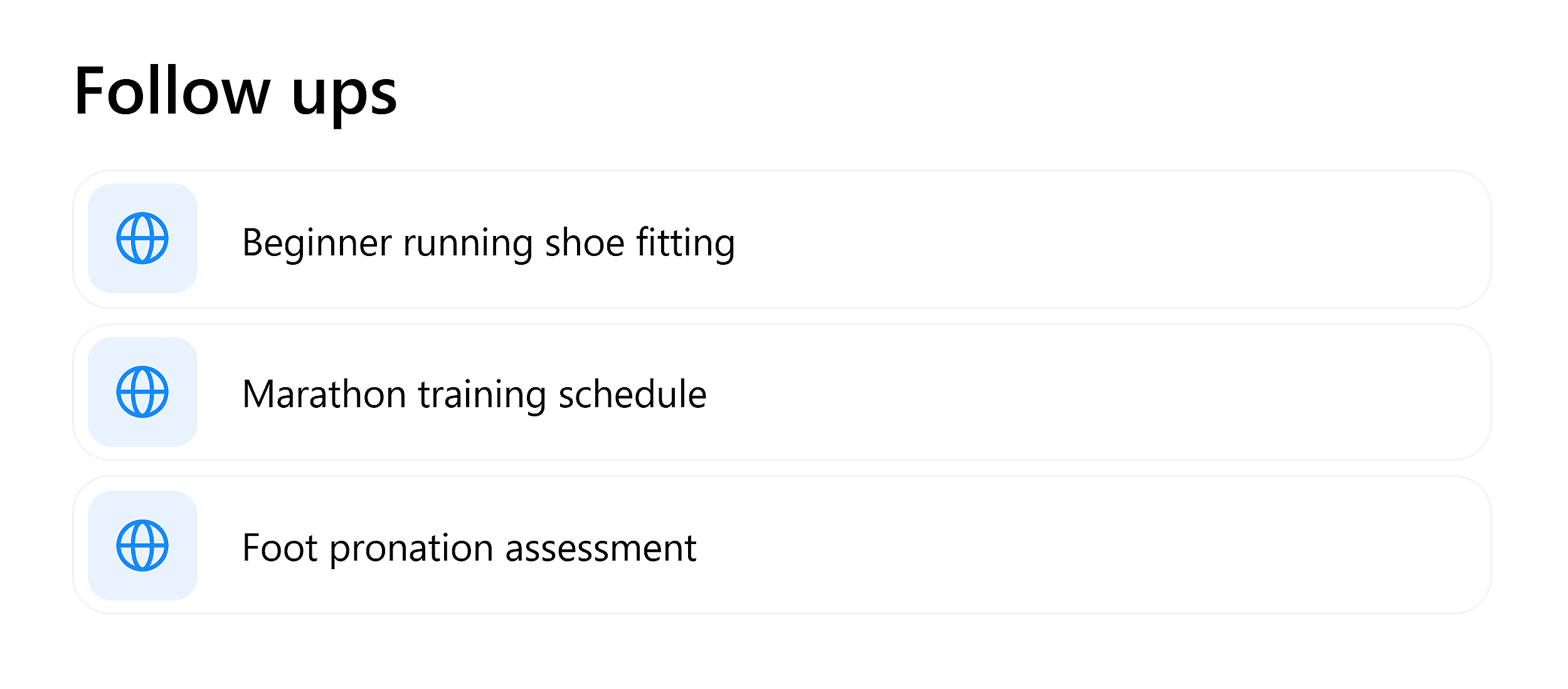Viewport: 1568px width, 689px height.
Task: Tap the first follow-up's blue web icon
Action: [142, 238]
